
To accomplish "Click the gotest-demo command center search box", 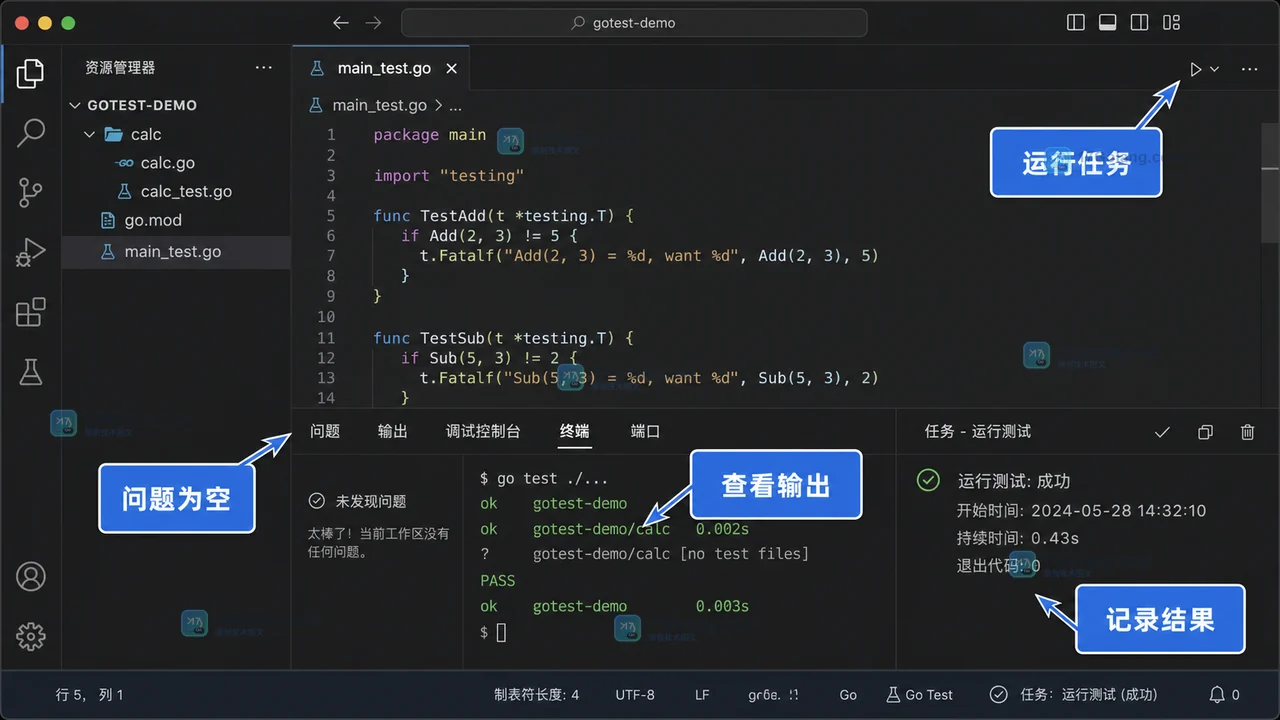I will [x=634, y=23].
